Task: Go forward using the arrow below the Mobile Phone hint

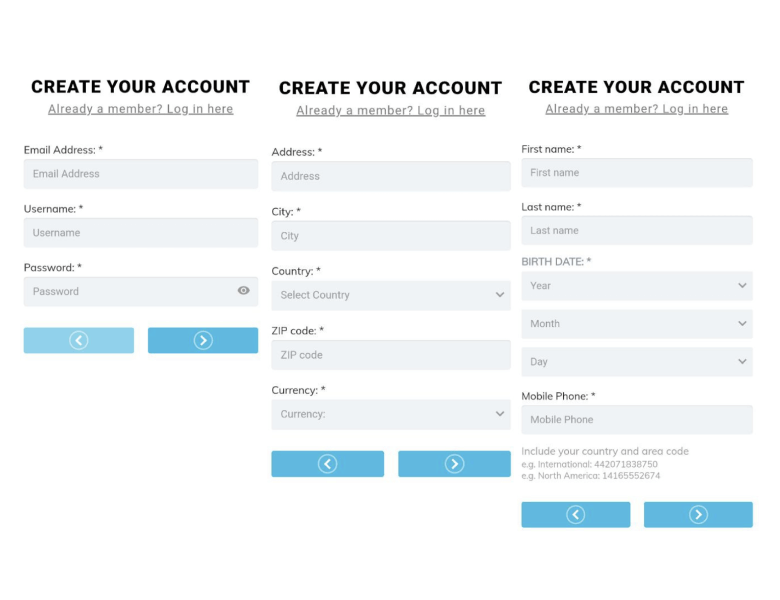Action: click(x=698, y=515)
